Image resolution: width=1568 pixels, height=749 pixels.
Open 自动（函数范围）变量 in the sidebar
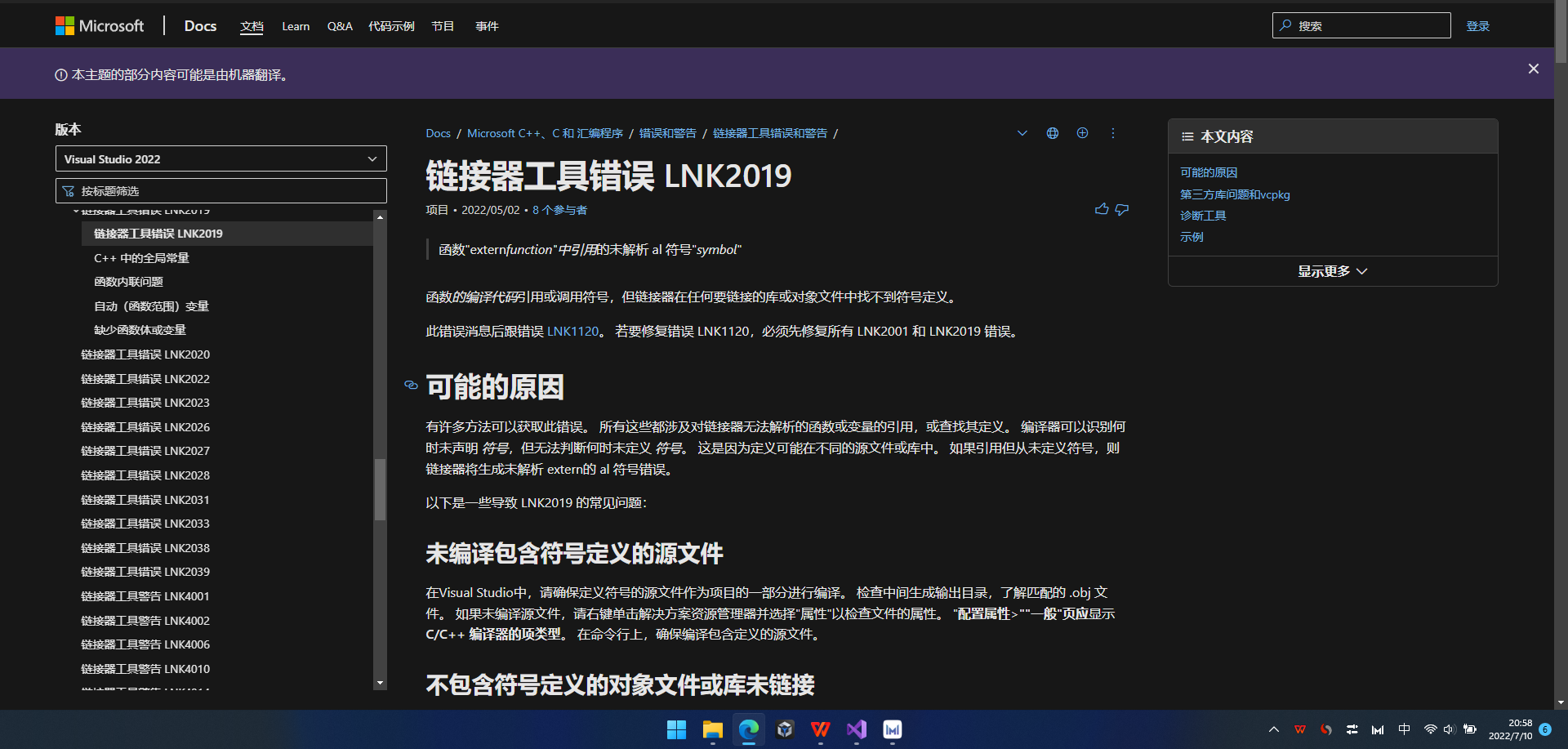click(x=151, y=306)
